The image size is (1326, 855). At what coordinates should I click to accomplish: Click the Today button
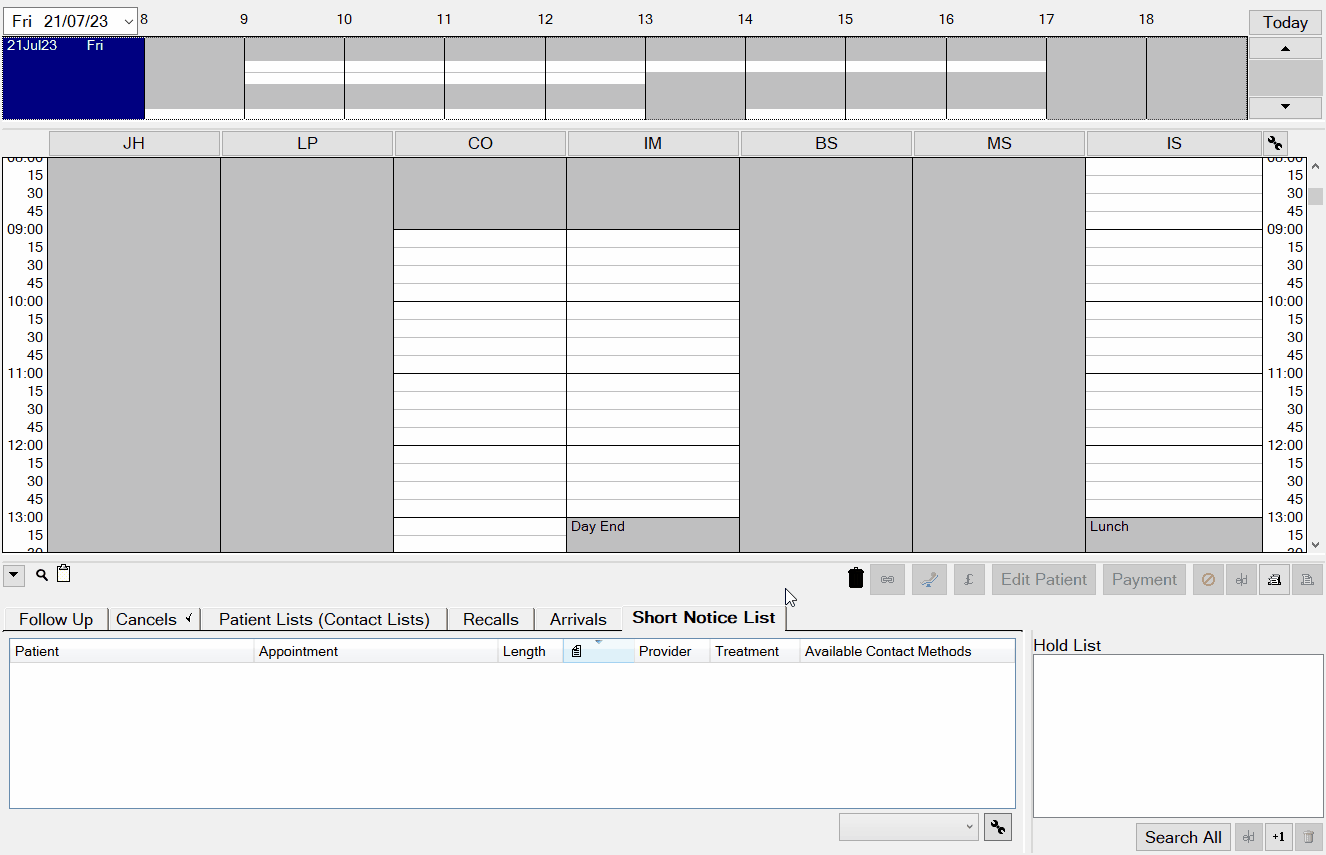click(x=1284, y=22)
